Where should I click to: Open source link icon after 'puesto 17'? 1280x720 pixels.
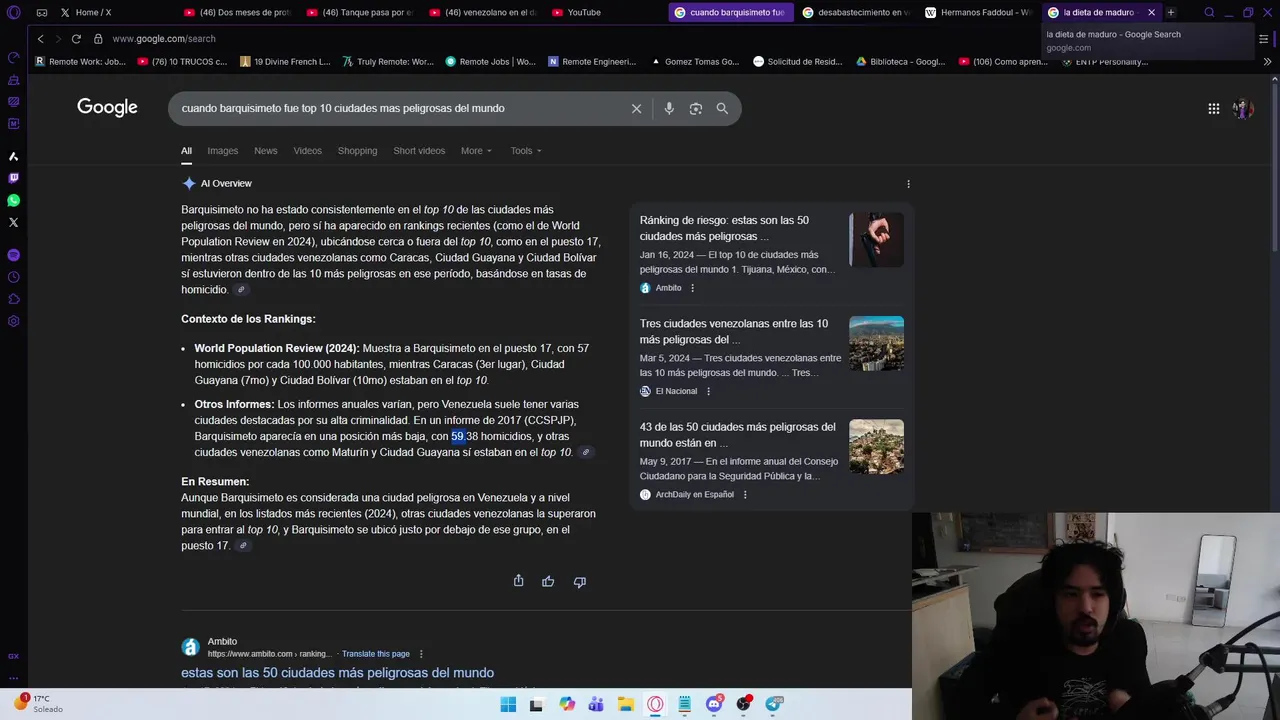point(243,546)
